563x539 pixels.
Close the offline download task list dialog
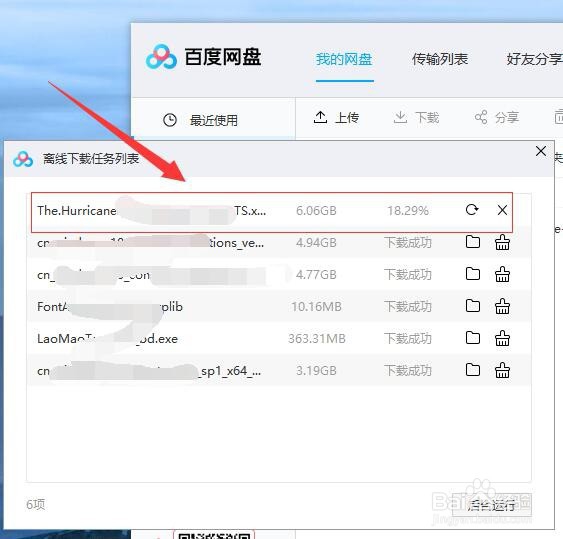tap(541, 151)
